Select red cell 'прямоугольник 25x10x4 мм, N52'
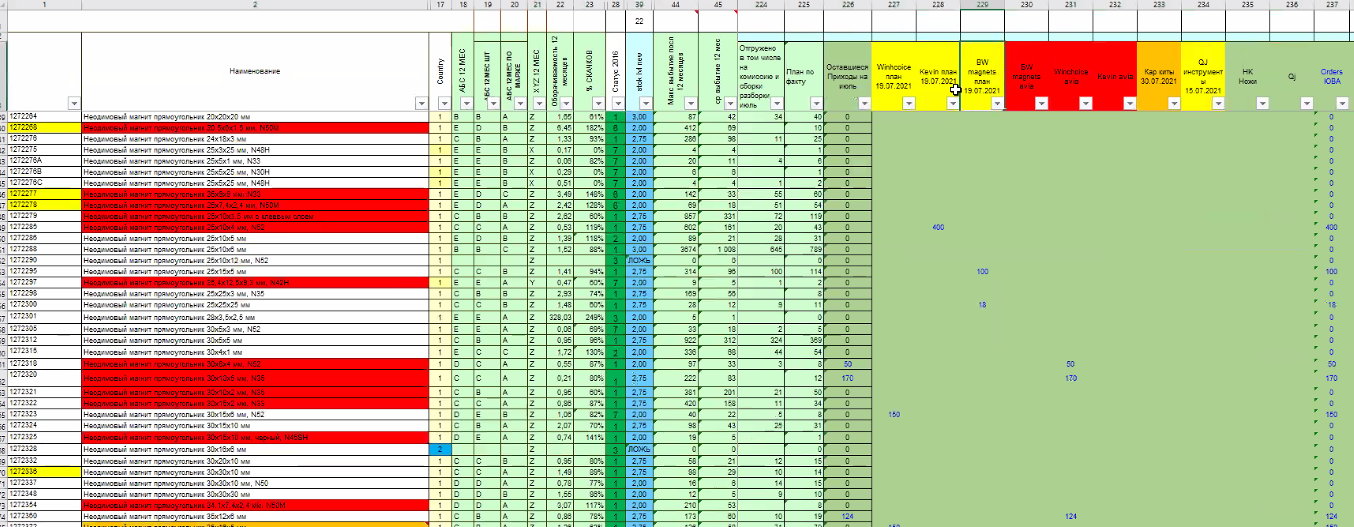The width and height of the screenshot is (1354, 527). [x=256, y=226]
